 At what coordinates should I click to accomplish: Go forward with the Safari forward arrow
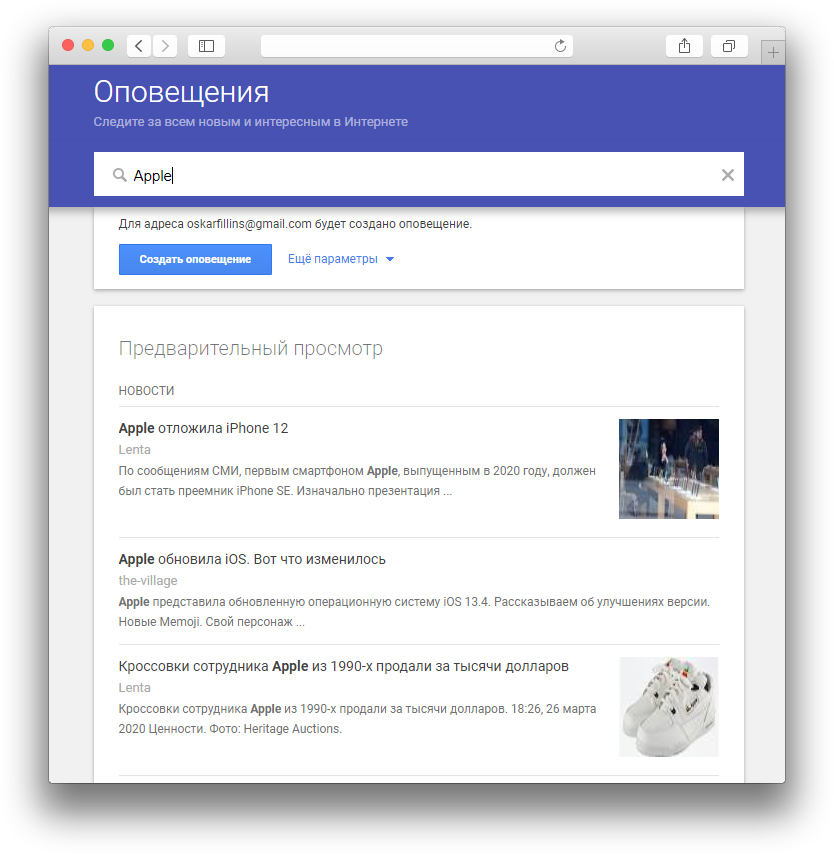coord(165,46)
